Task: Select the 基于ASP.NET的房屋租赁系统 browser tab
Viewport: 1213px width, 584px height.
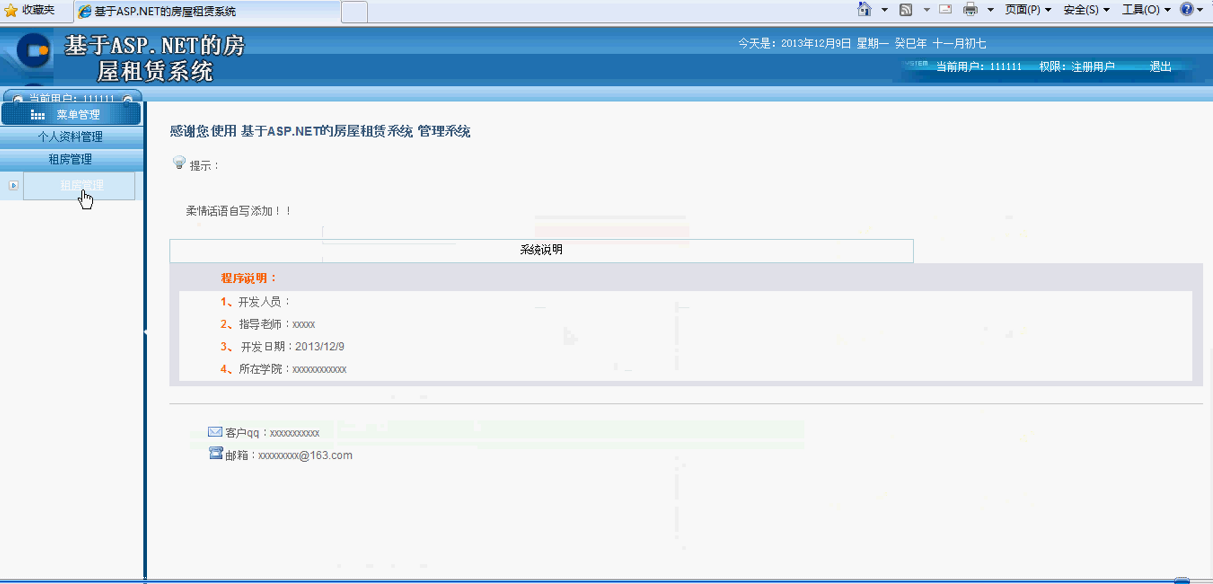Action: tap(208, 12)
